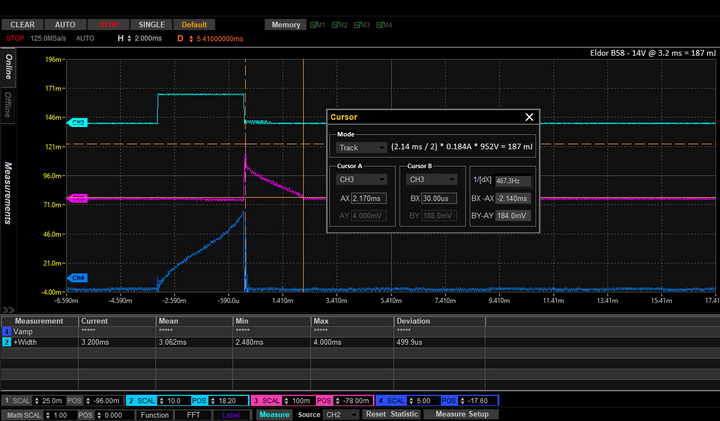Open the Measurements side tab
Screen dimensions: 720x421
click(8, 192)
